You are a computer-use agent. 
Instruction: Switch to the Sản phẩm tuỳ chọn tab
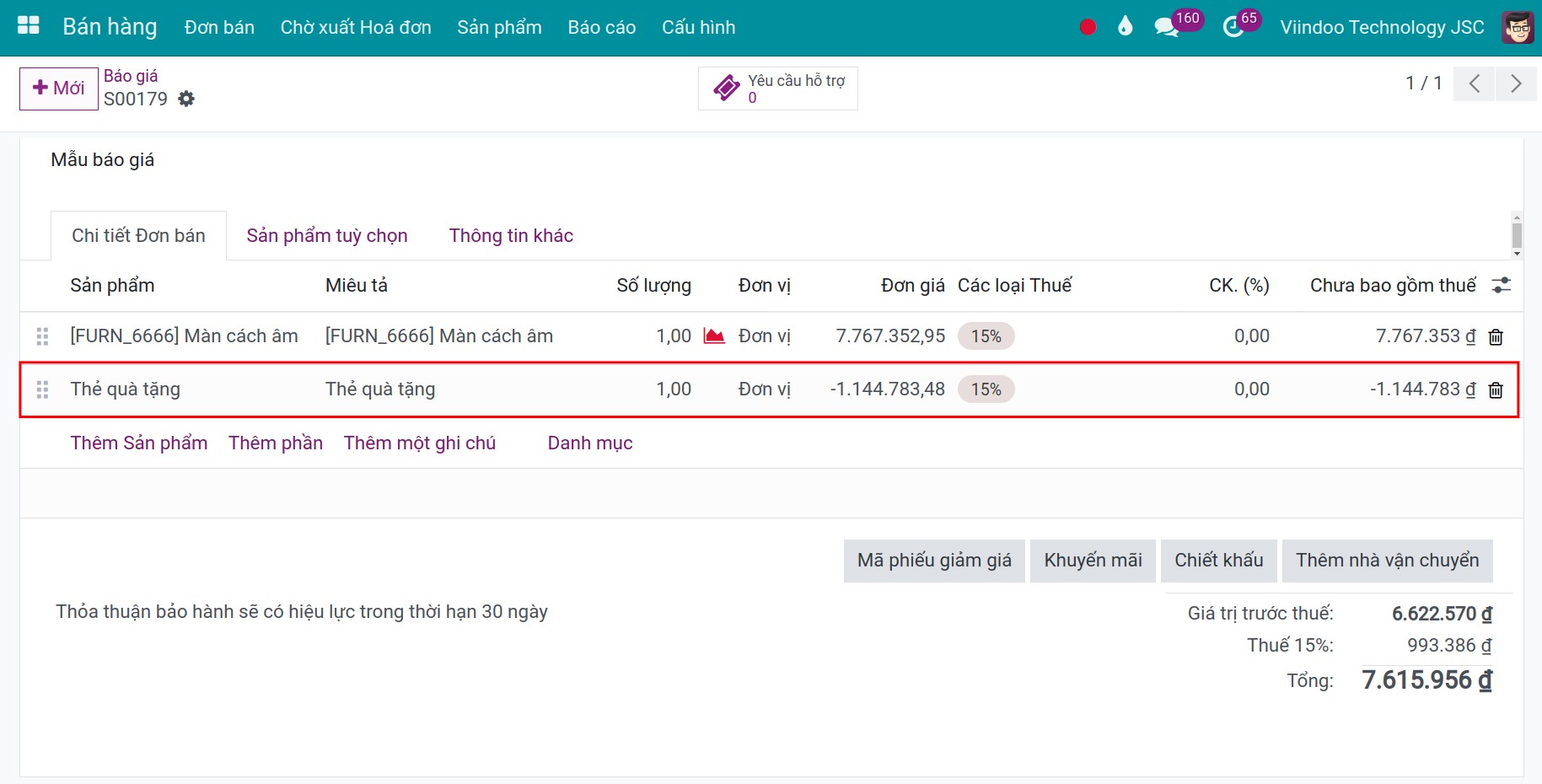tap(326, 235)
